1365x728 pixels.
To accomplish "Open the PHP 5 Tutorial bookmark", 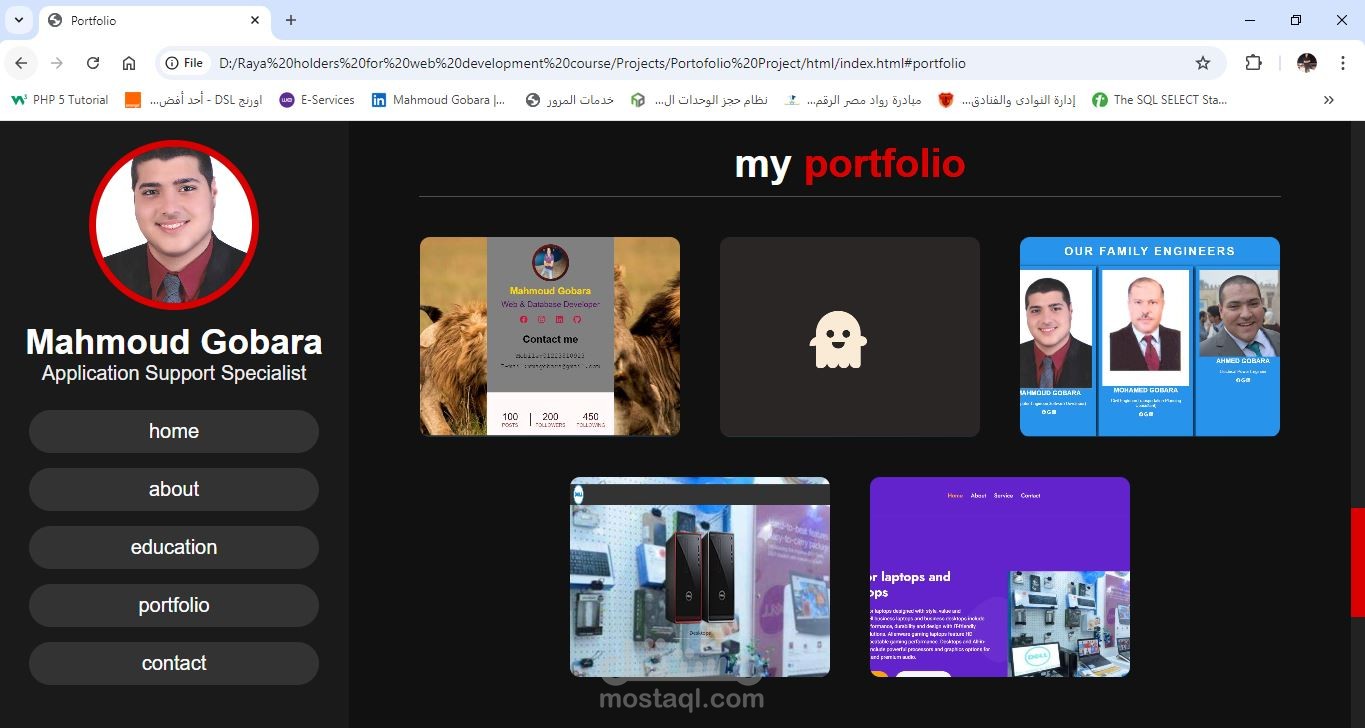I will [59, 100].
